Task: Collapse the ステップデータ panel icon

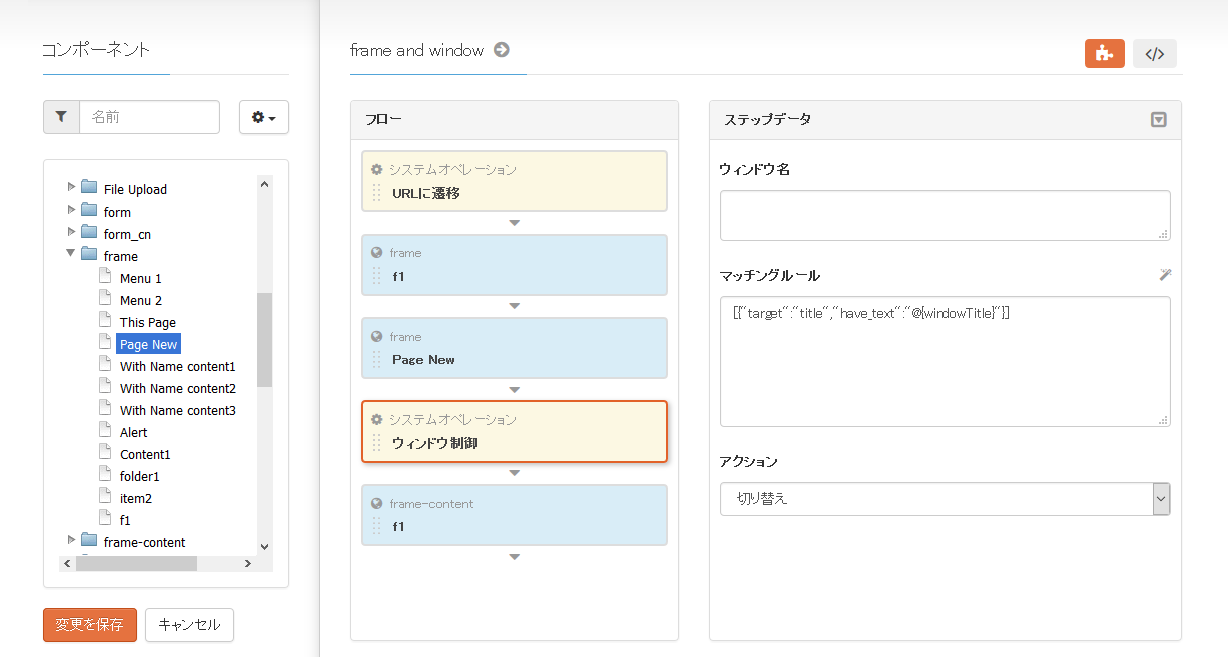Action: click(x=1158, y=119)
